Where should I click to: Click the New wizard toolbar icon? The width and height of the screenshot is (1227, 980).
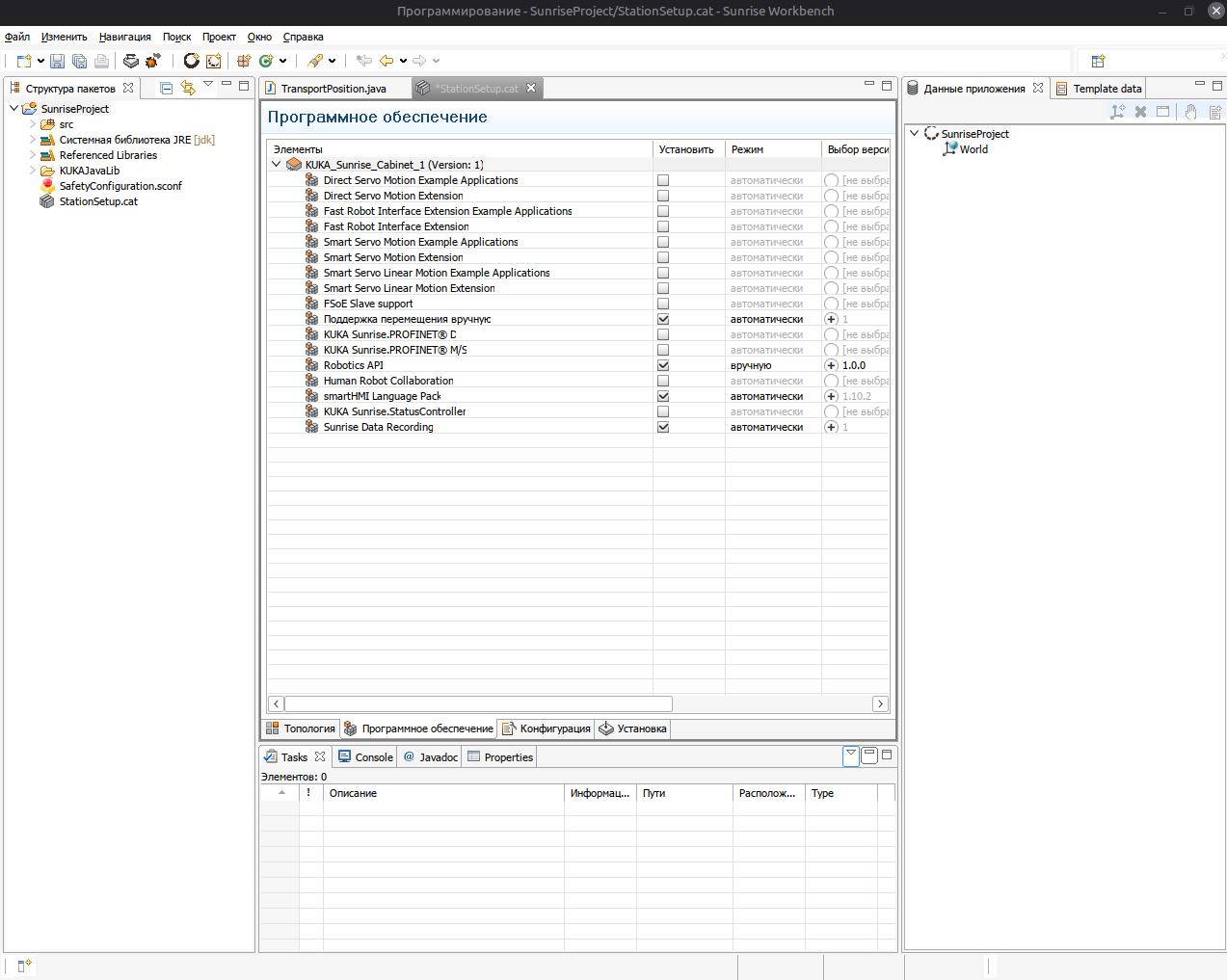point(24,61)
